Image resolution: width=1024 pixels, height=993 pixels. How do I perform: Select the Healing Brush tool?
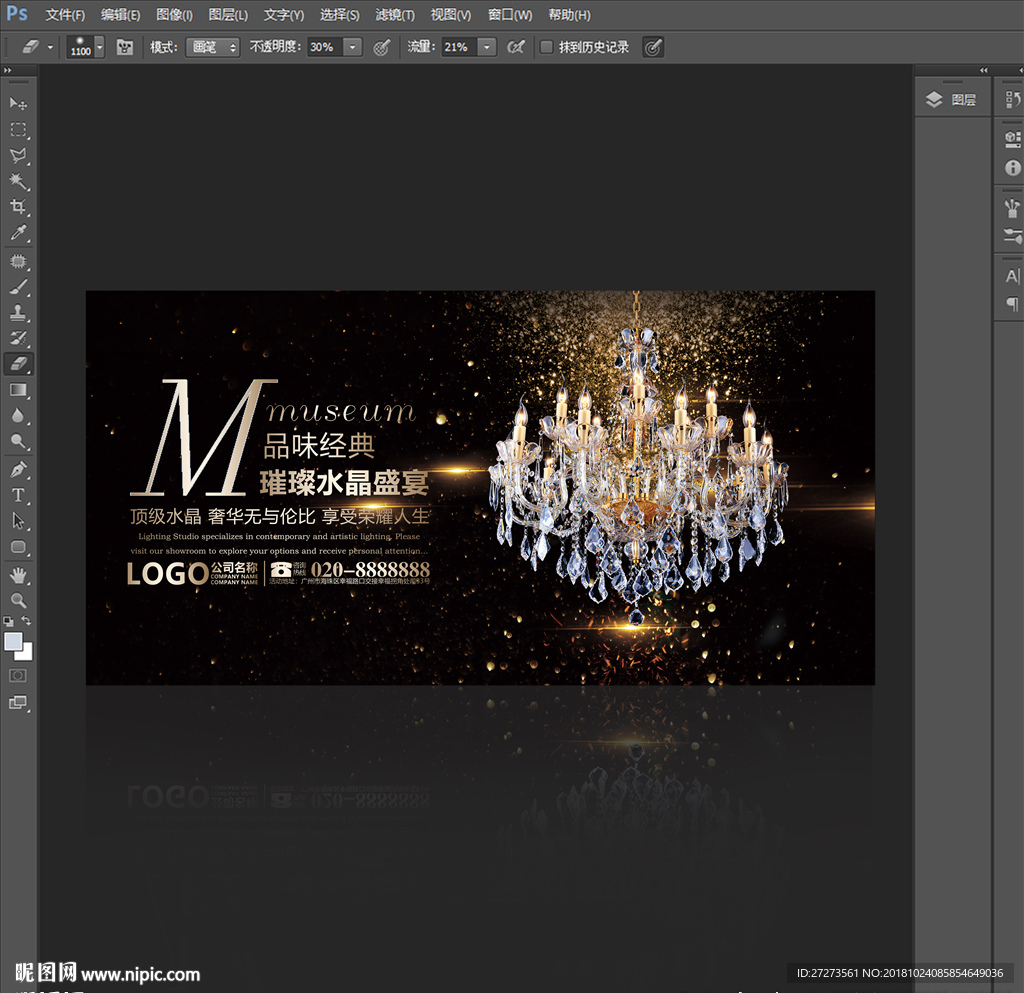18,262
